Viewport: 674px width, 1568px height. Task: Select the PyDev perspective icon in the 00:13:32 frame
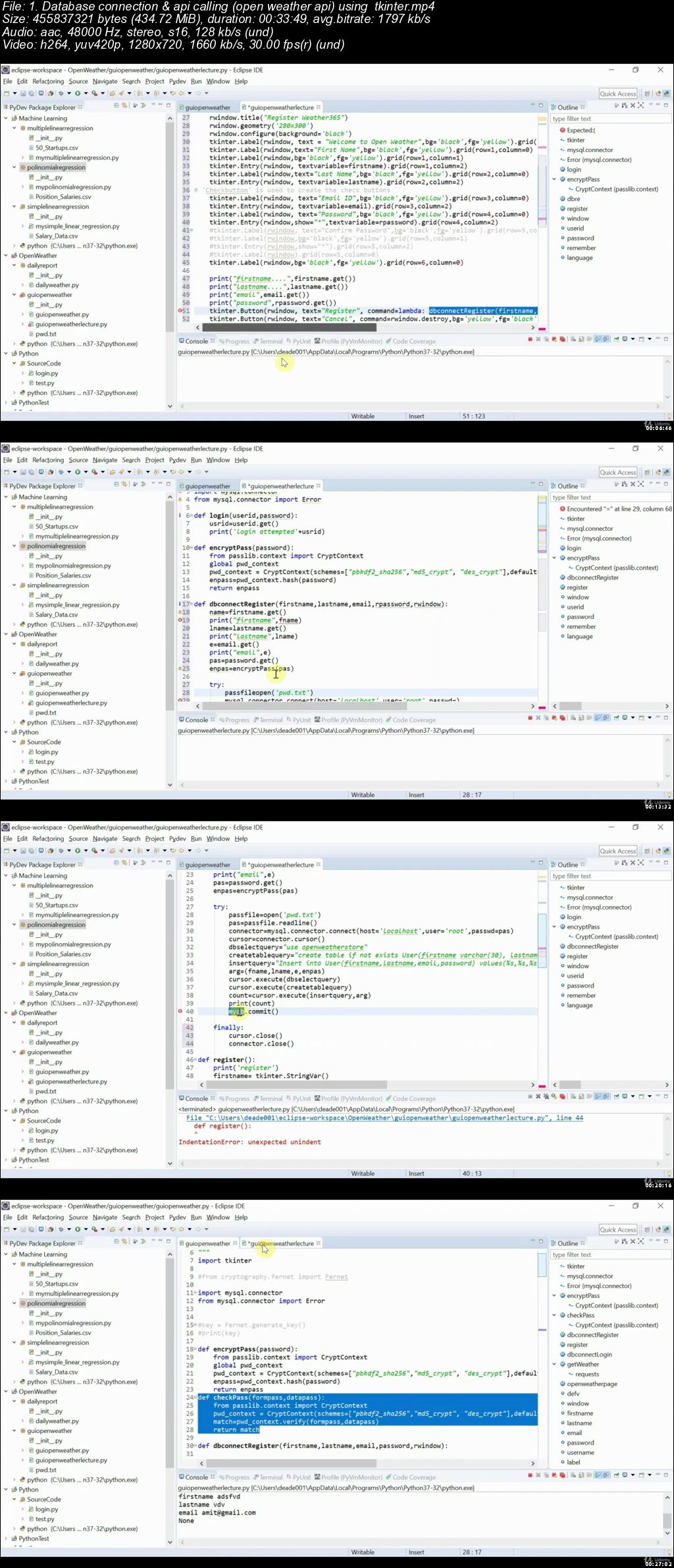666,472
